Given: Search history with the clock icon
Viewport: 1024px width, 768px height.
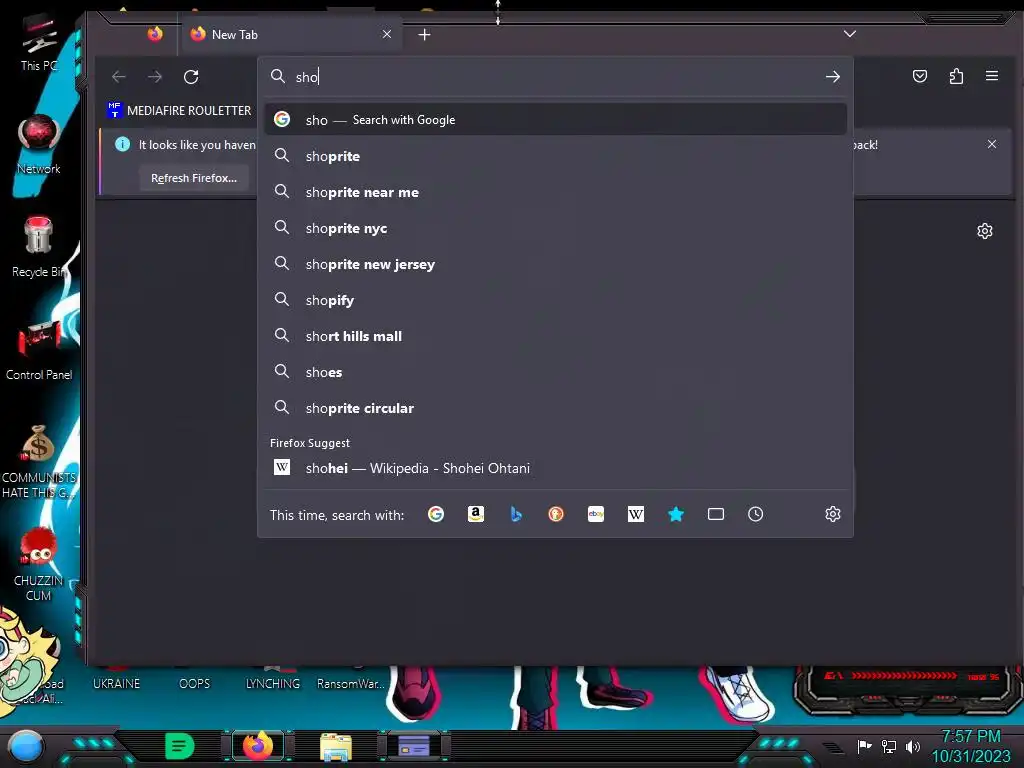Looking at the screenshot, I should pyautogui.click(x=756, y=515).
